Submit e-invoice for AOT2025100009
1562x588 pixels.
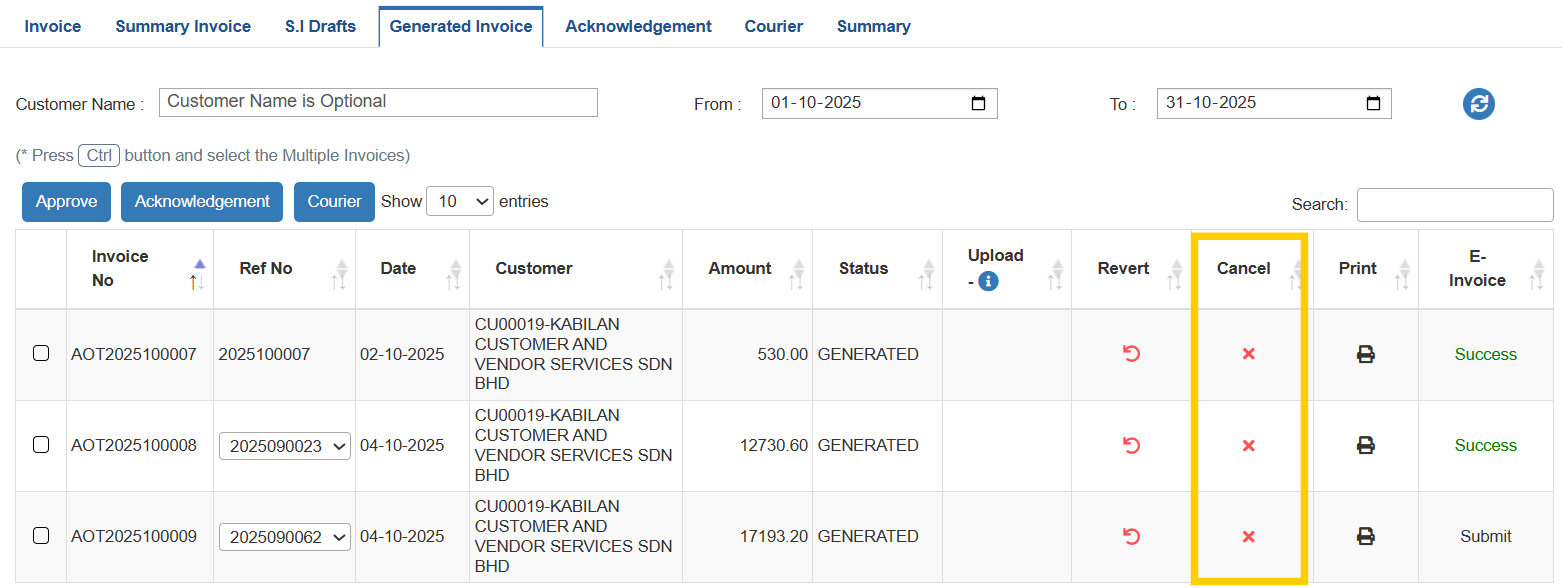pos(1486,536)
